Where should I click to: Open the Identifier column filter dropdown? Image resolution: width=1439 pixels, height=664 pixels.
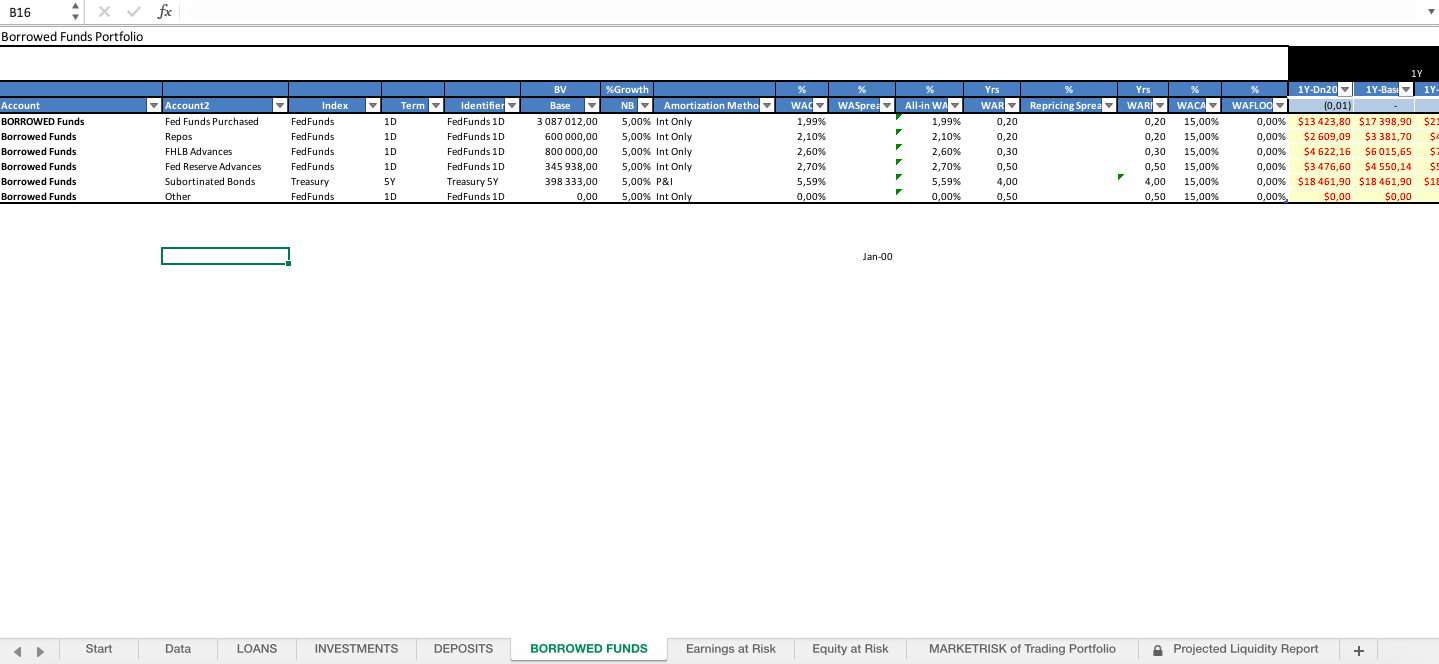pos(512,105)
